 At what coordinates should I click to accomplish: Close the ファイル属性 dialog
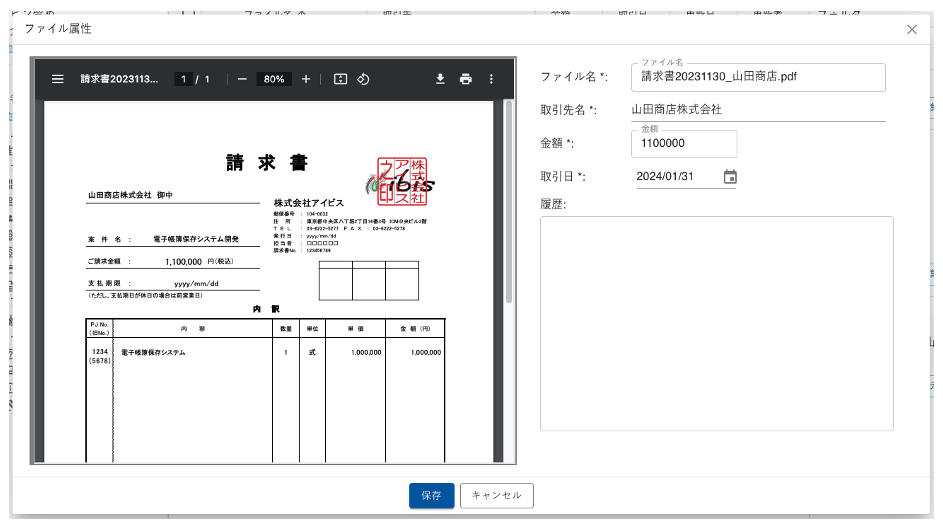(x=912, y=29)
